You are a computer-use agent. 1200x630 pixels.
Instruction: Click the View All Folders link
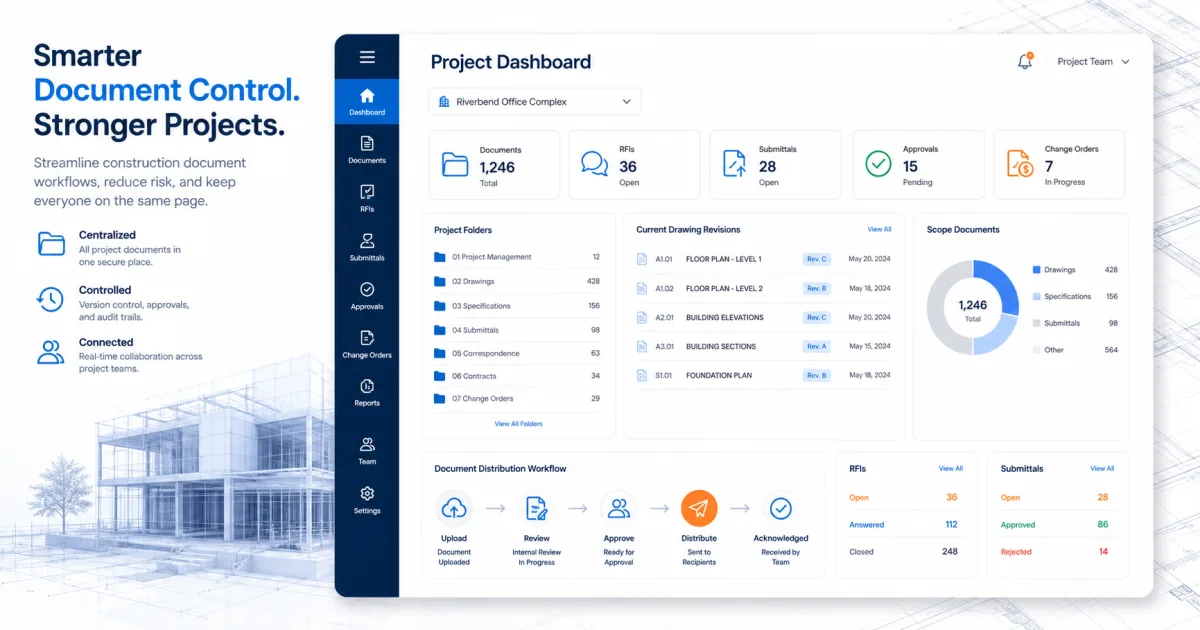518,424
